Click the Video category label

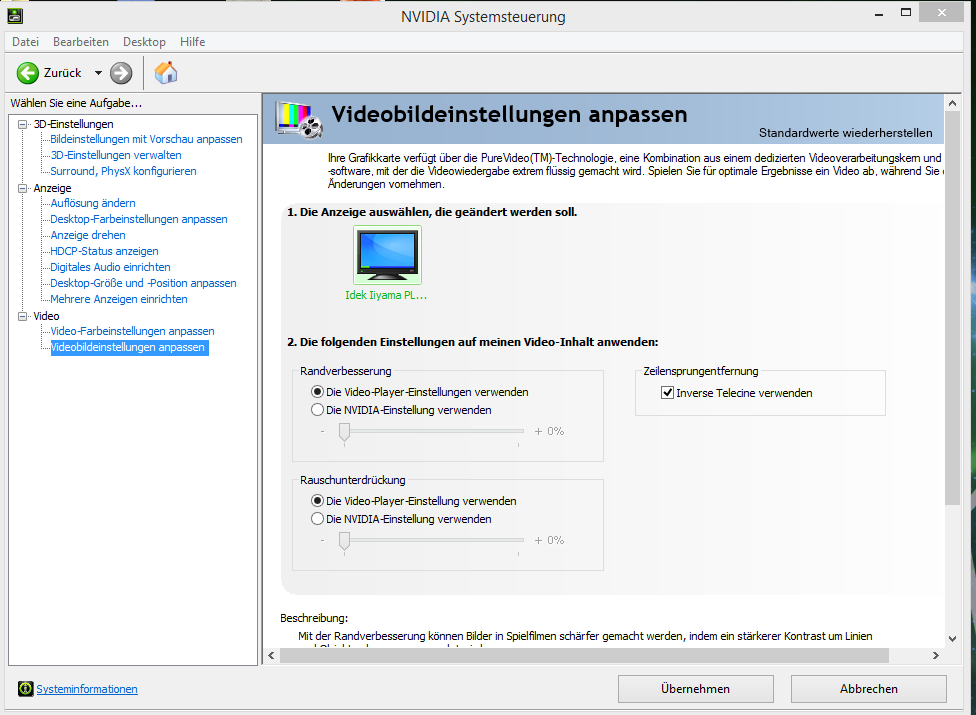coord(46,316)
